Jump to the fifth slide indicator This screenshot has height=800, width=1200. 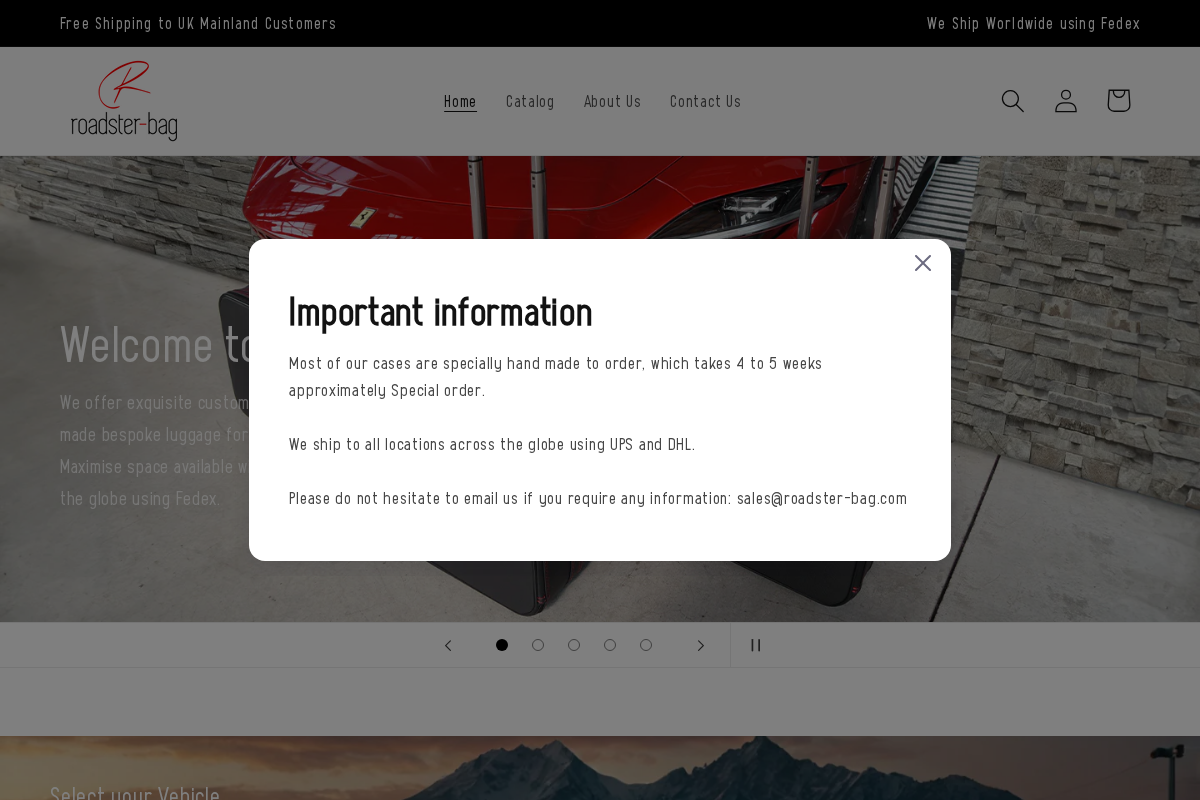pyautogui.click(x=646, y=645)
